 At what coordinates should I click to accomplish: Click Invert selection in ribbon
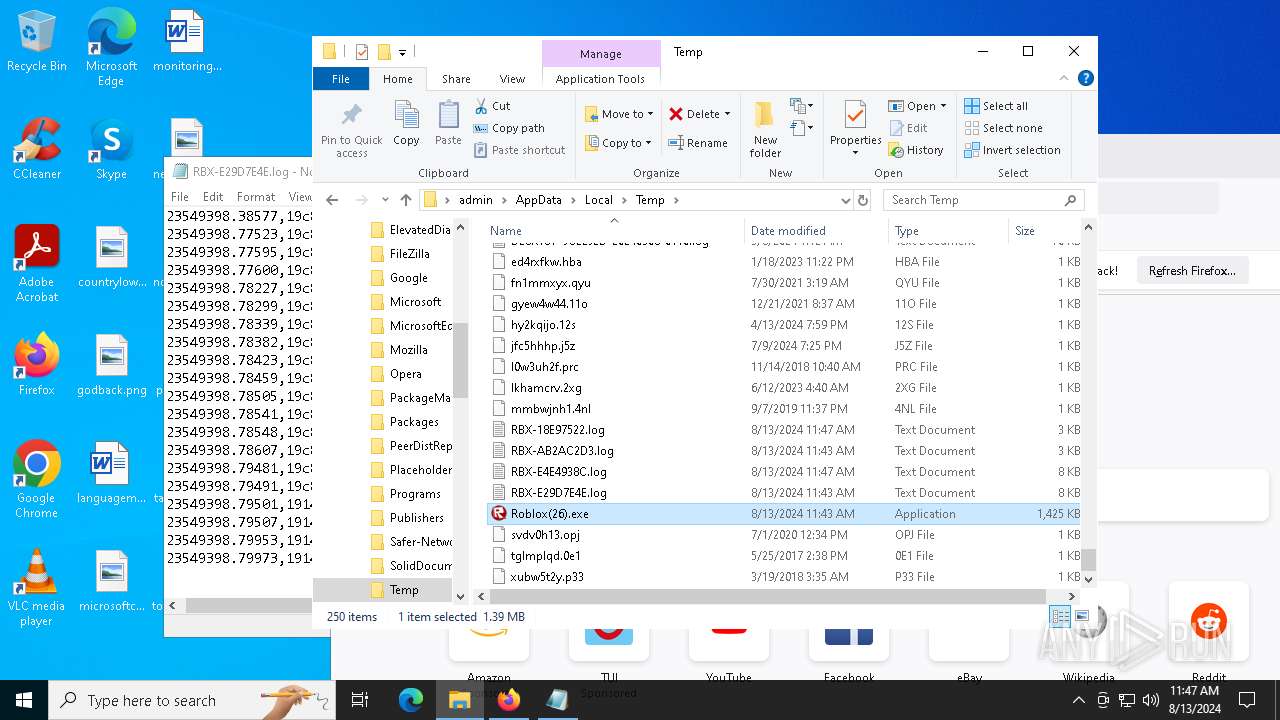point(1012,150)
